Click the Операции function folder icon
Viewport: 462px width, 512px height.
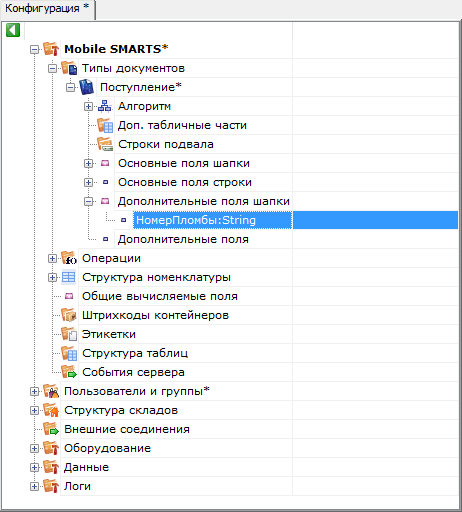69,258
